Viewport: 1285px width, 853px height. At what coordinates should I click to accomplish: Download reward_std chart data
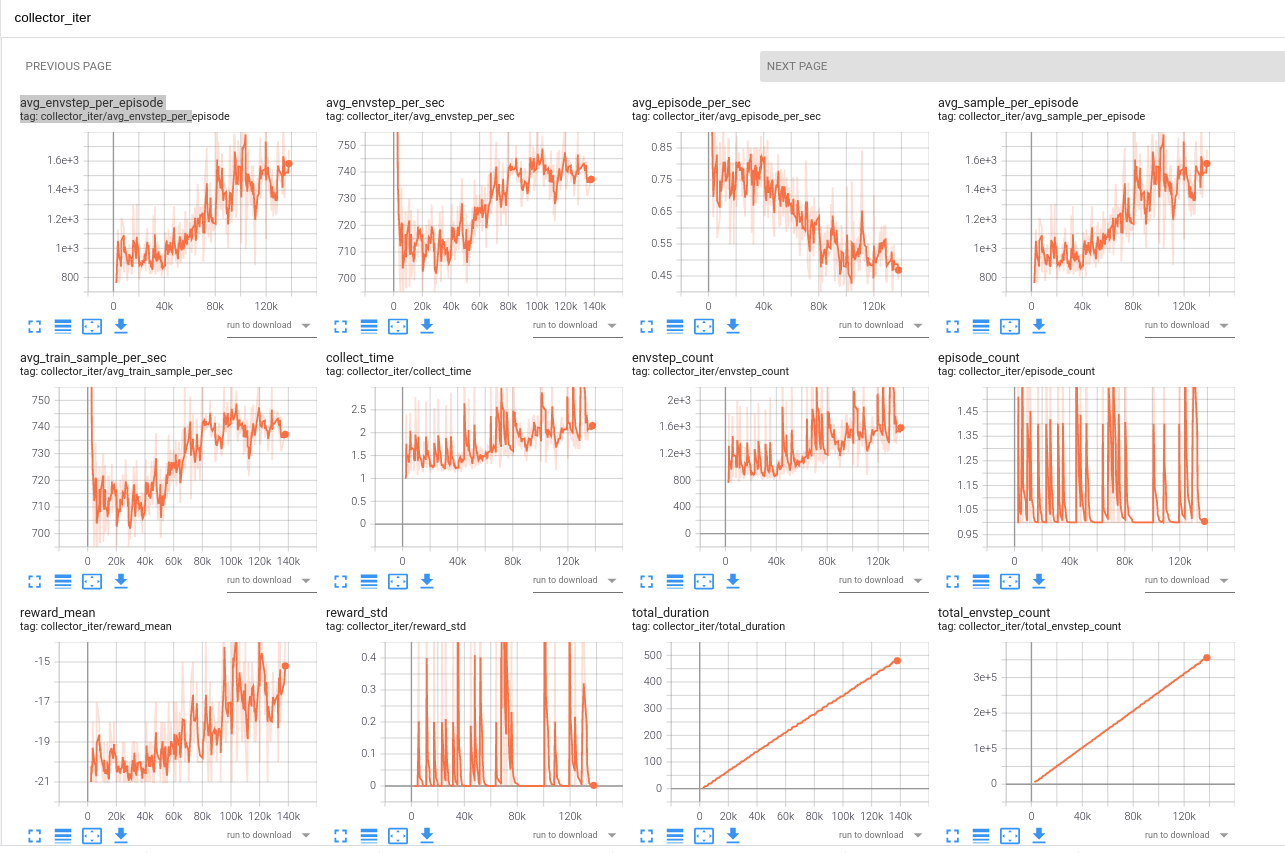(x=427, y=836)
